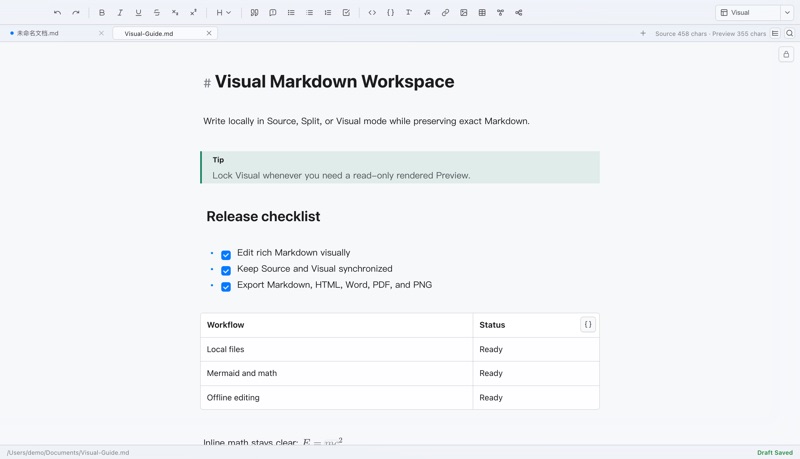Insert a callout with the alert bubble icon
The height and width of the screenshot is (459, 800).
[x=272, y=13]
